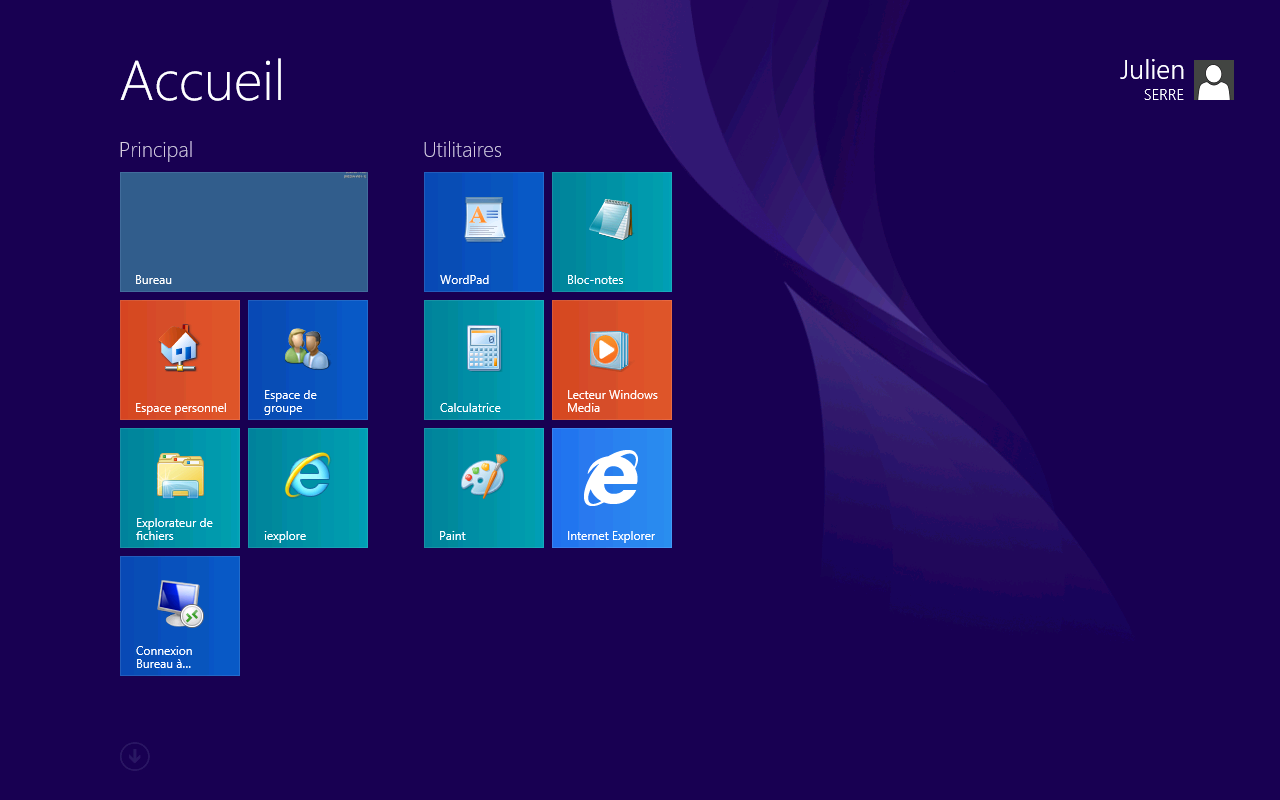Click the Espace personnel tile label

click(181, 408)
